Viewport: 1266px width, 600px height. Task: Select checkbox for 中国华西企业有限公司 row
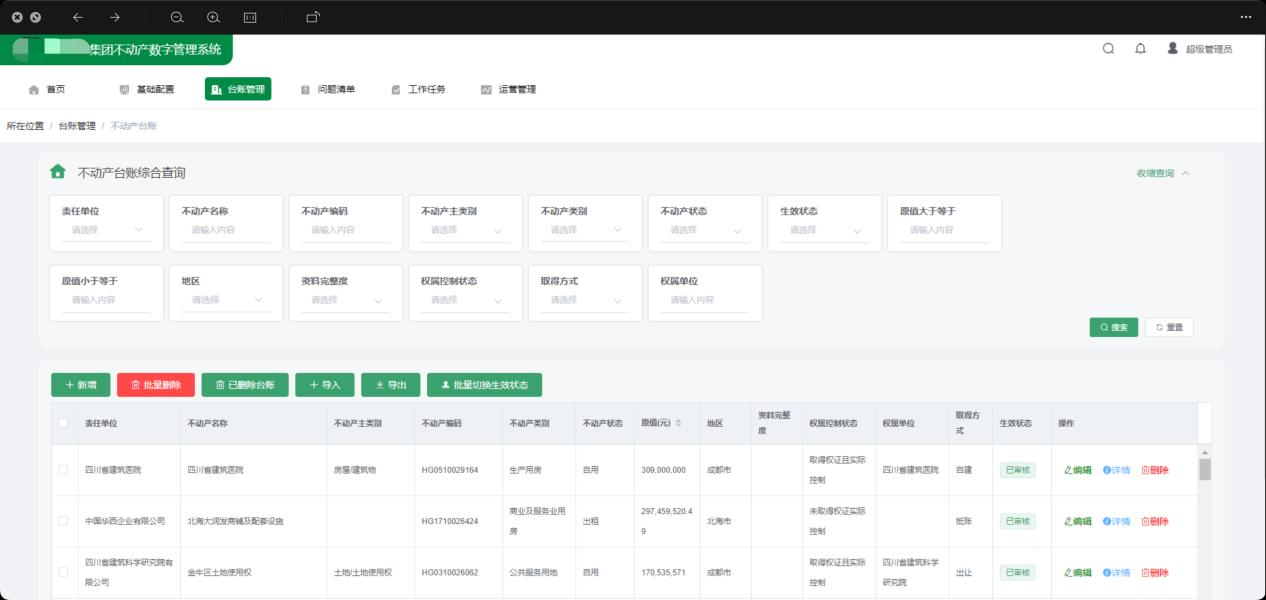pyautogui.click(x=63, y=521)
